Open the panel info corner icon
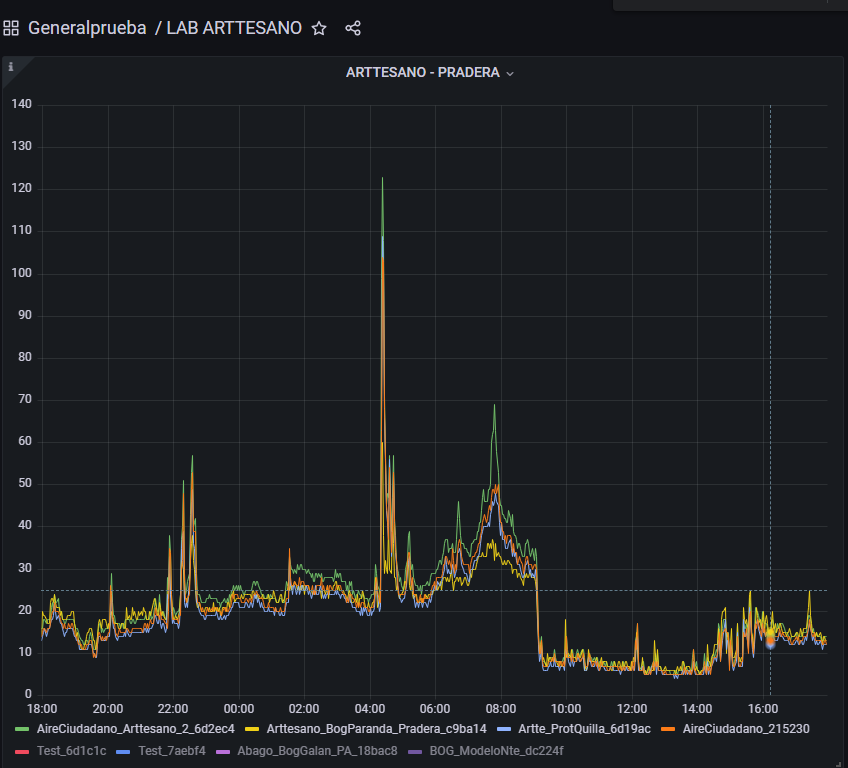 coord(10,67)
